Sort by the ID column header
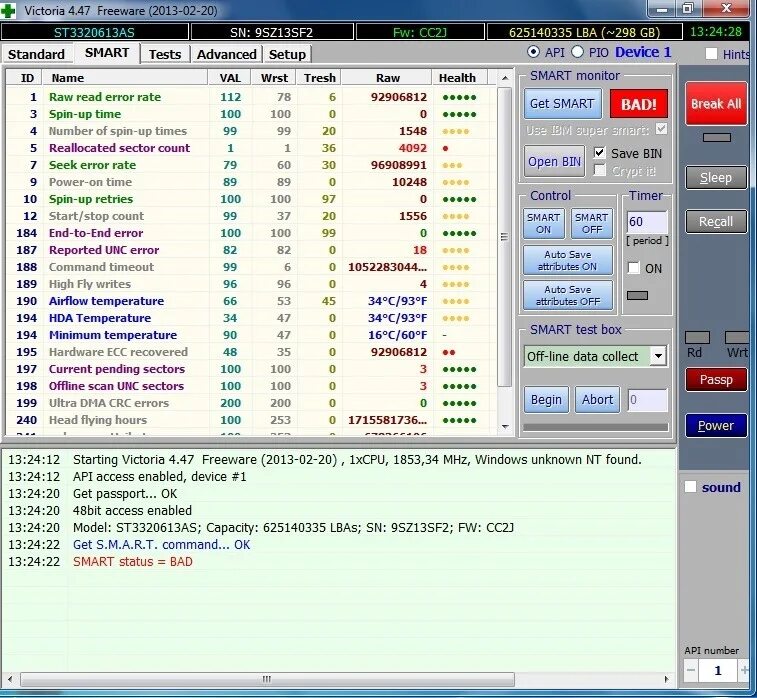The height and width of the screenshot is (698, 757). (24, 78)
